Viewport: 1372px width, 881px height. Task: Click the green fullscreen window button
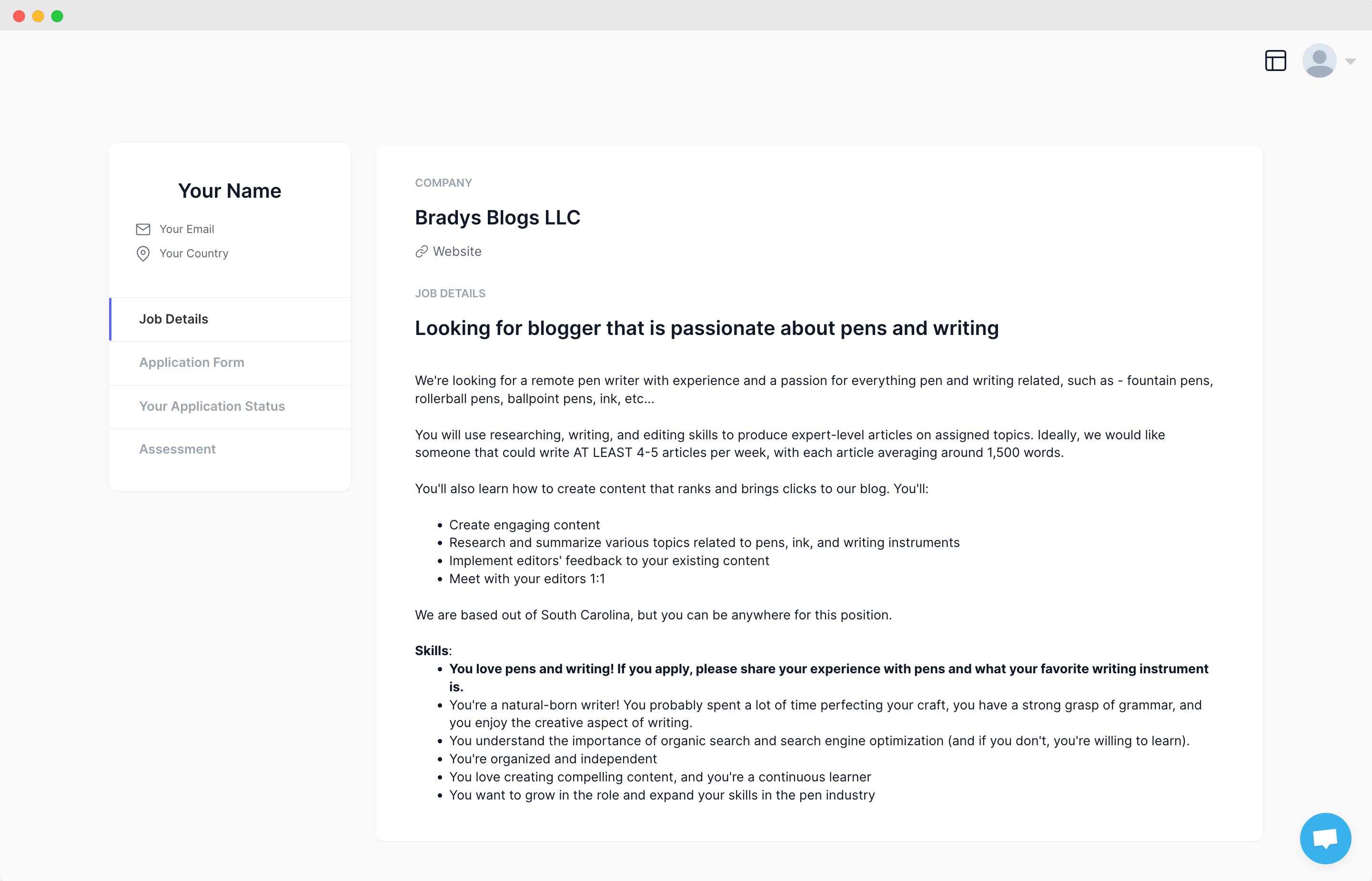[x=57, y=16]
